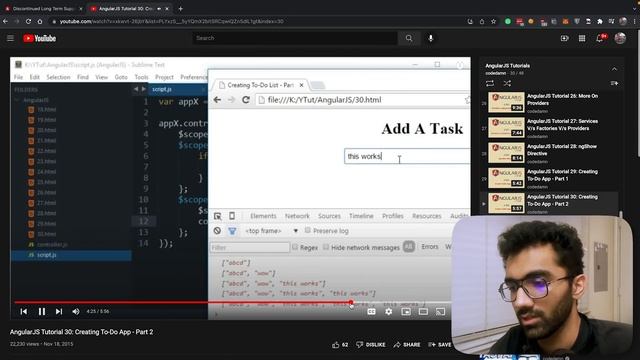Reload the 30.html page in the inner Chrome

(246, 100)
